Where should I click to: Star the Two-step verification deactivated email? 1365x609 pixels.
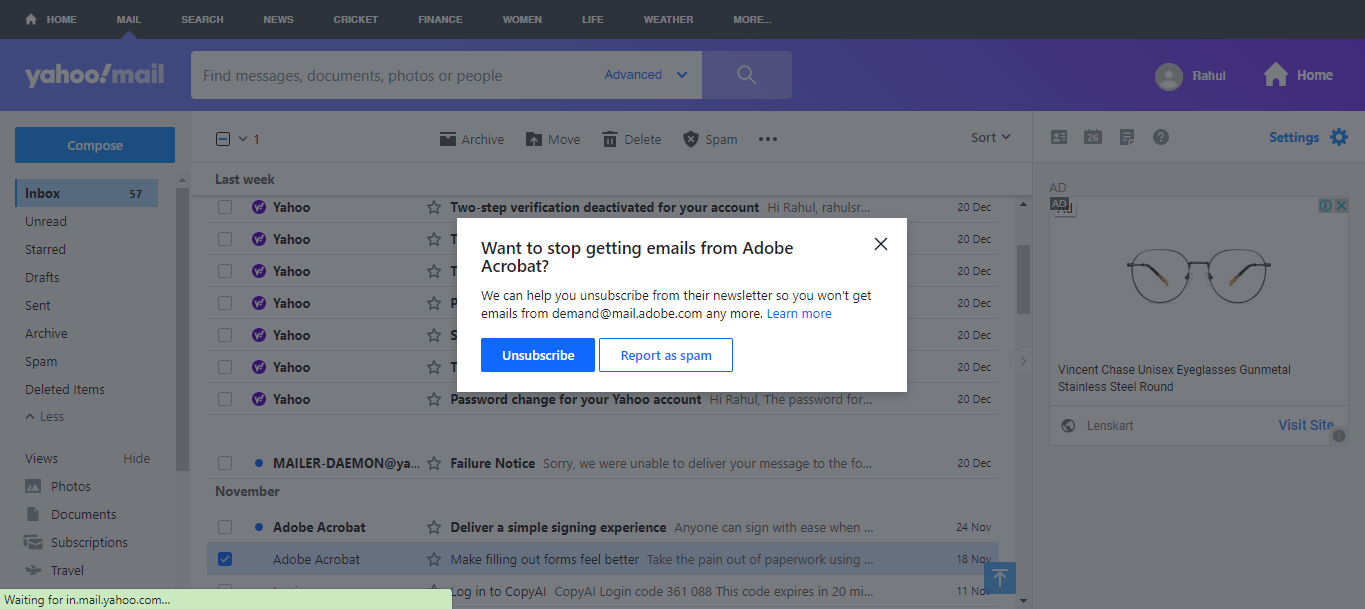[434, 207]
